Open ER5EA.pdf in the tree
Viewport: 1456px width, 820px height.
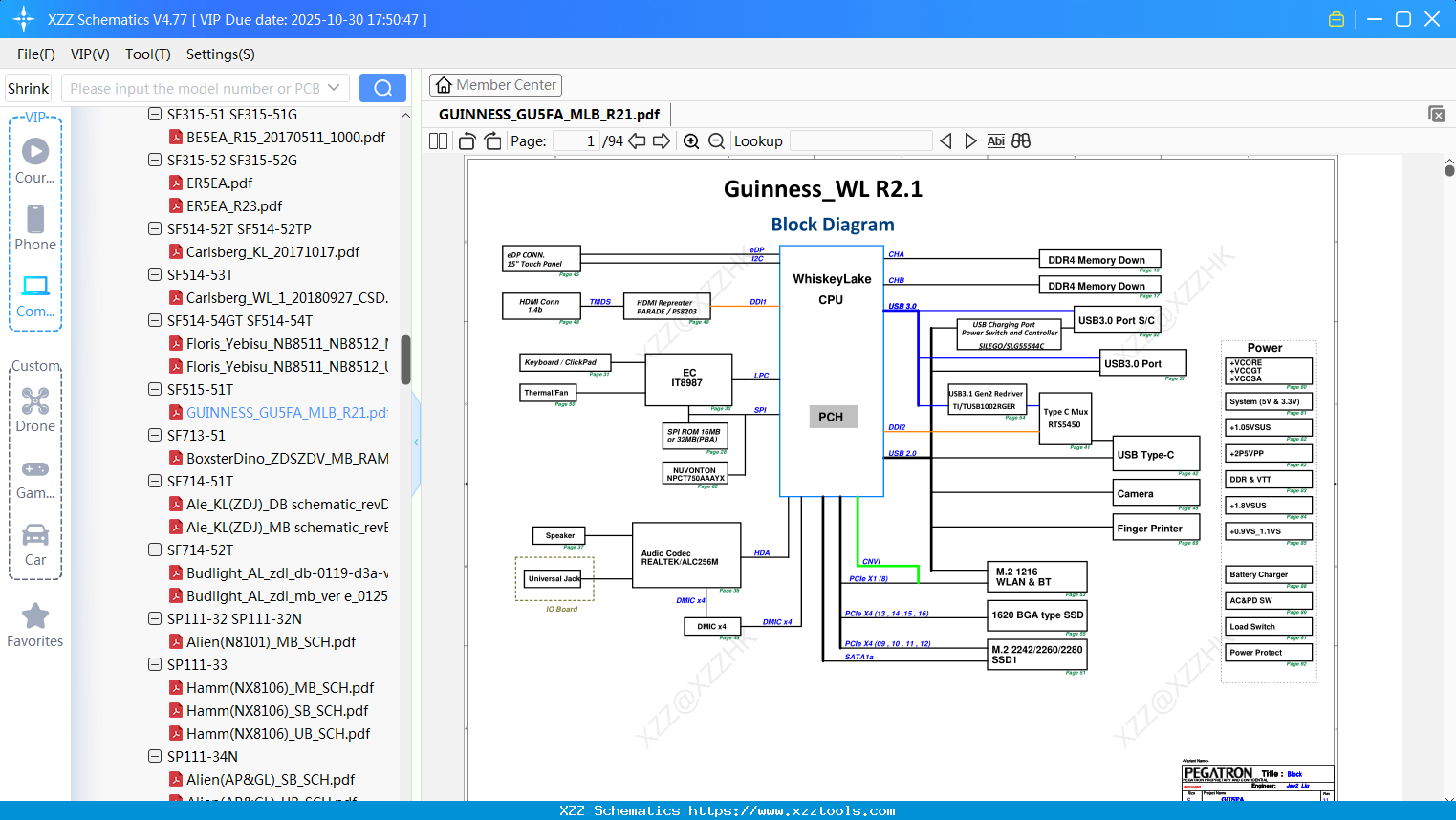220,183
